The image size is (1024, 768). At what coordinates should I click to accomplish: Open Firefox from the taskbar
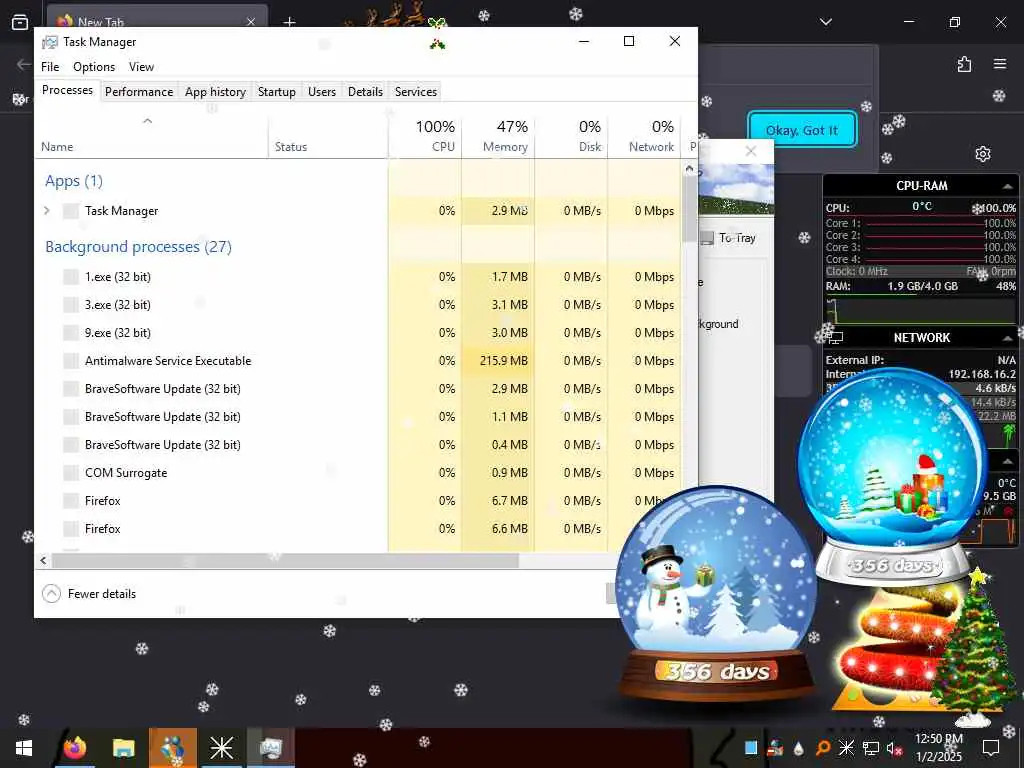coord(75,748)
